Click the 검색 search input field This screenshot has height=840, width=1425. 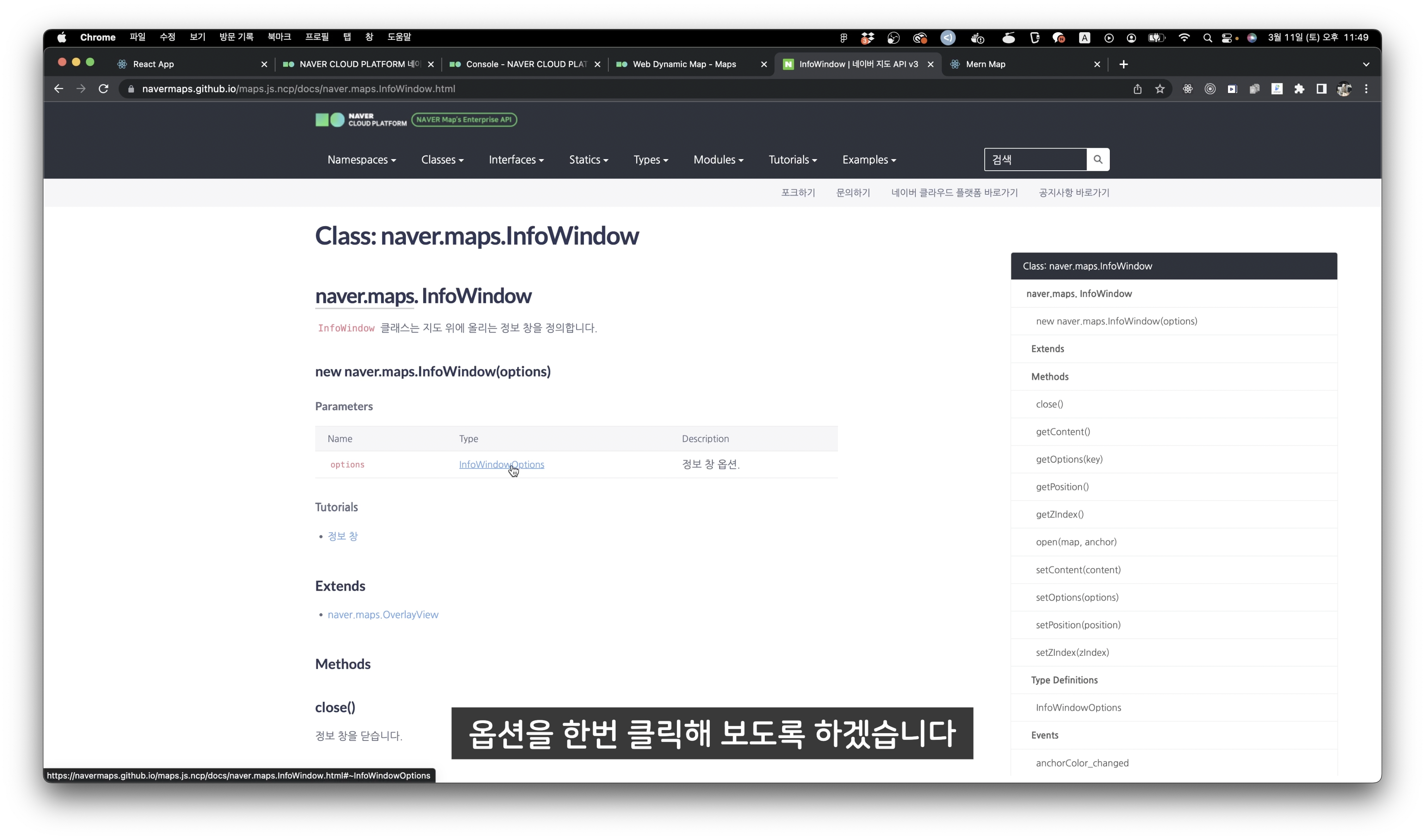click(x=1035, y=159)
